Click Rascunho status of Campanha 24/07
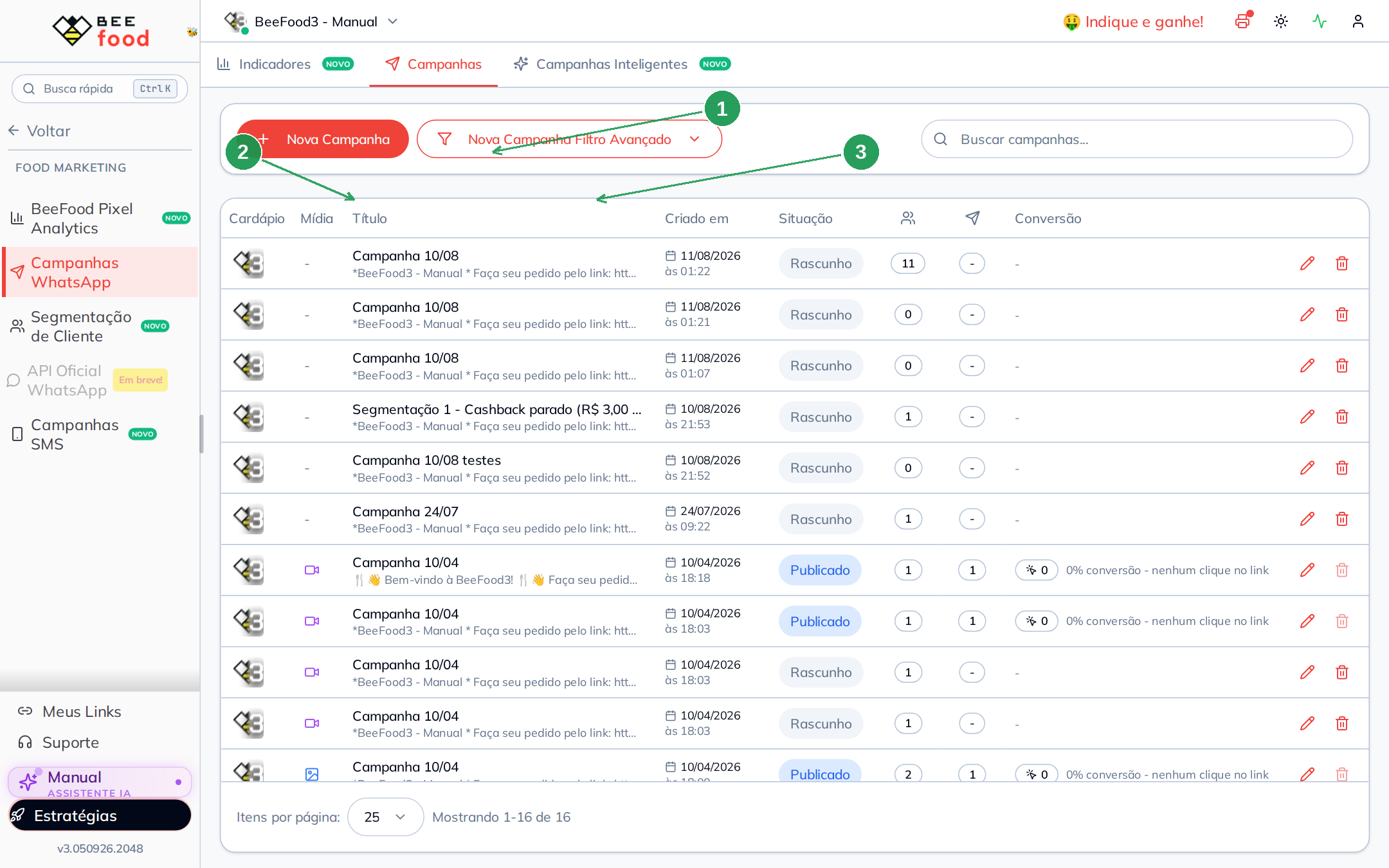The height and width of the screenshot is (868, 1389). click(x=821, y=519)
